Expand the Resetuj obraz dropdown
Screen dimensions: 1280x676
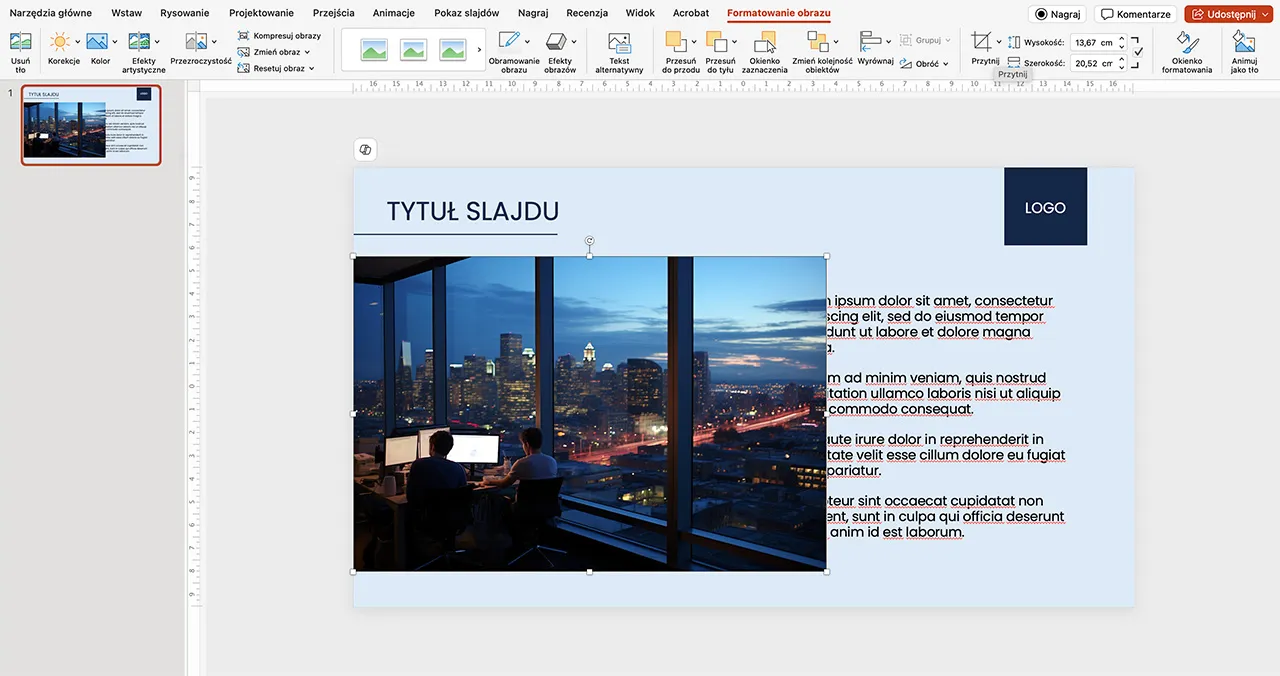coord(312,69)
